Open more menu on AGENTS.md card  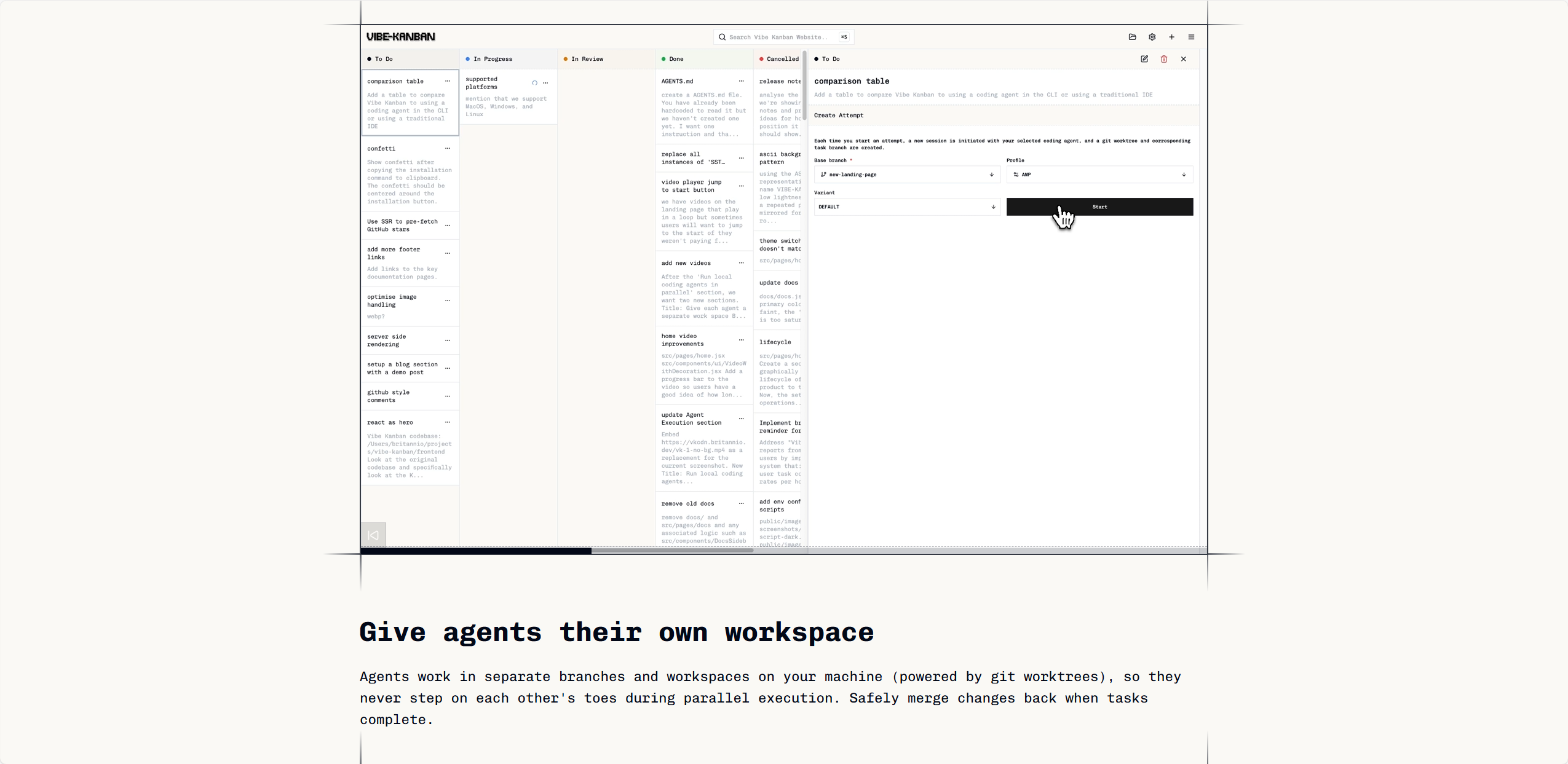point(742,81)
